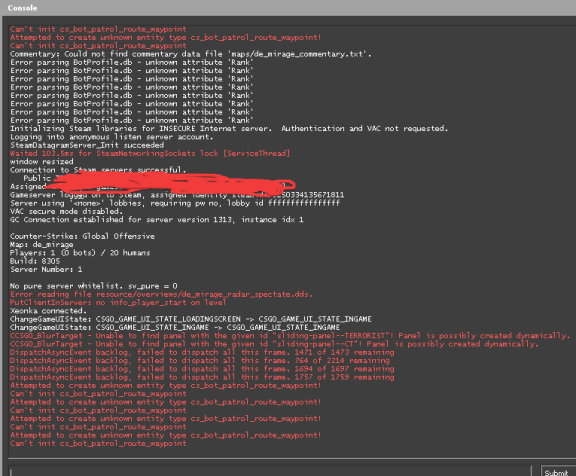Click red 'Waited 103.5ms for SteamNetworkingSockets lock' line
This screenshot has height=476, width=576.
(x=150, y=154)
